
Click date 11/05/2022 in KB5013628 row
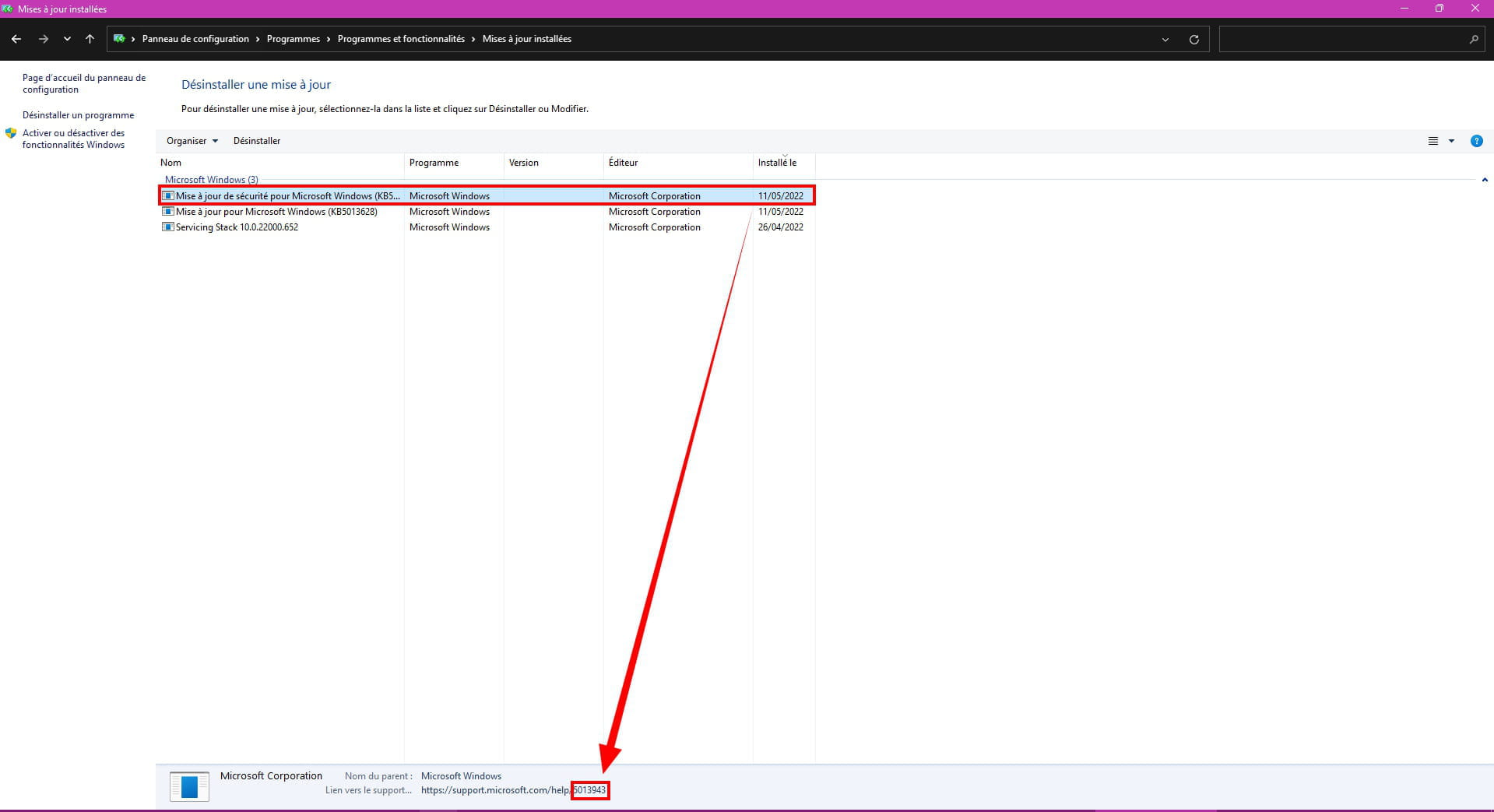[x=781, y=212]
